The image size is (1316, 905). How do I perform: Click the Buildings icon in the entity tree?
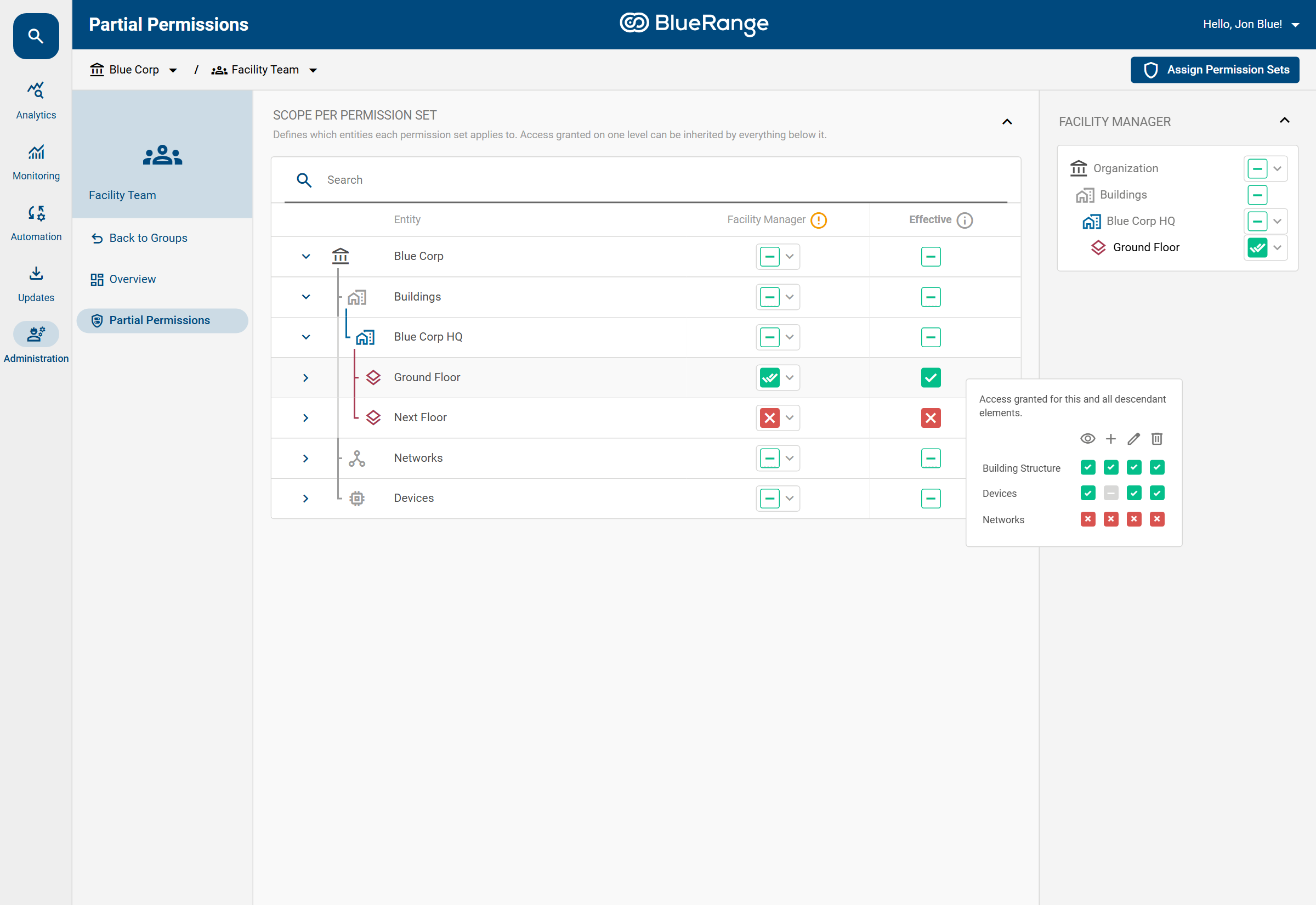coord(357,297)
